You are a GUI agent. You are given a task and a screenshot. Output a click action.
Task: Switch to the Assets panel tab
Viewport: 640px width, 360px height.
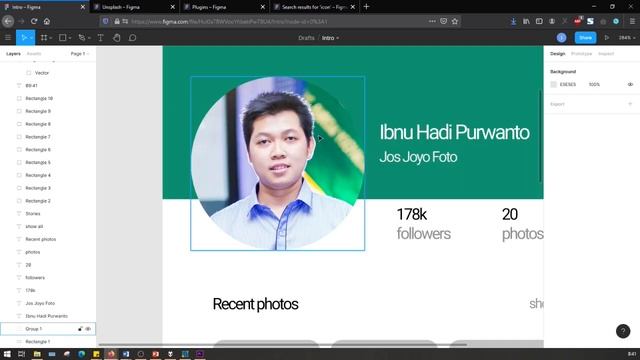coord(34,53)
